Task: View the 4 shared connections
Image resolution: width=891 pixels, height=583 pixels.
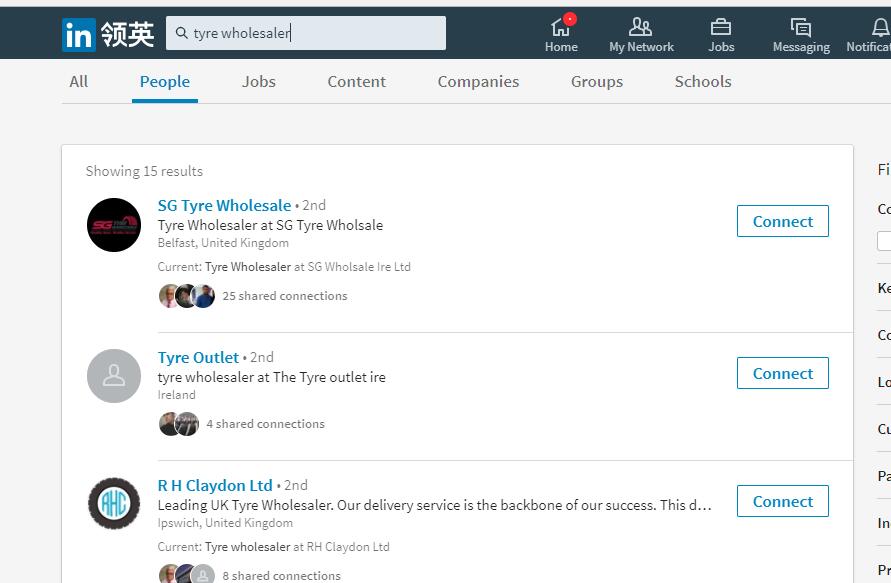Action: (265, 424)
